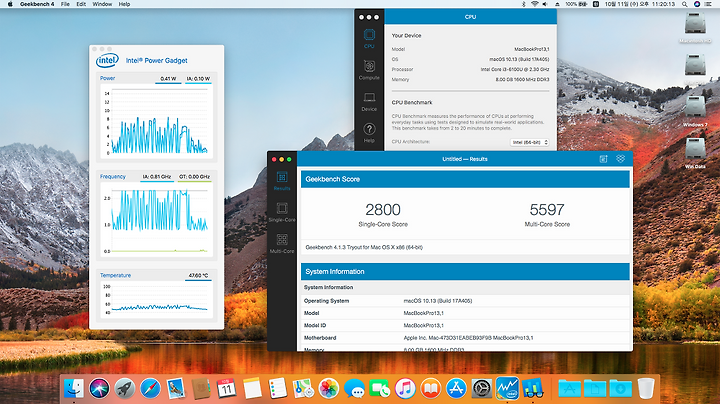The width and height of the screenshot is (720, 404).
Task: Click the Motherboard row in results
Action: pos(465,337)
